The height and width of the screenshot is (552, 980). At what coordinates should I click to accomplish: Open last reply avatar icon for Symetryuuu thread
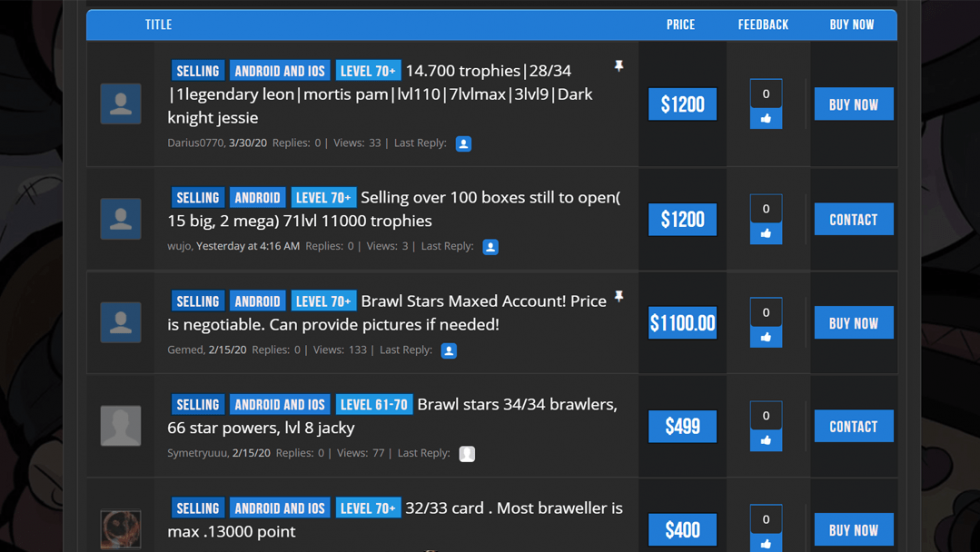(x=467, y=454)
